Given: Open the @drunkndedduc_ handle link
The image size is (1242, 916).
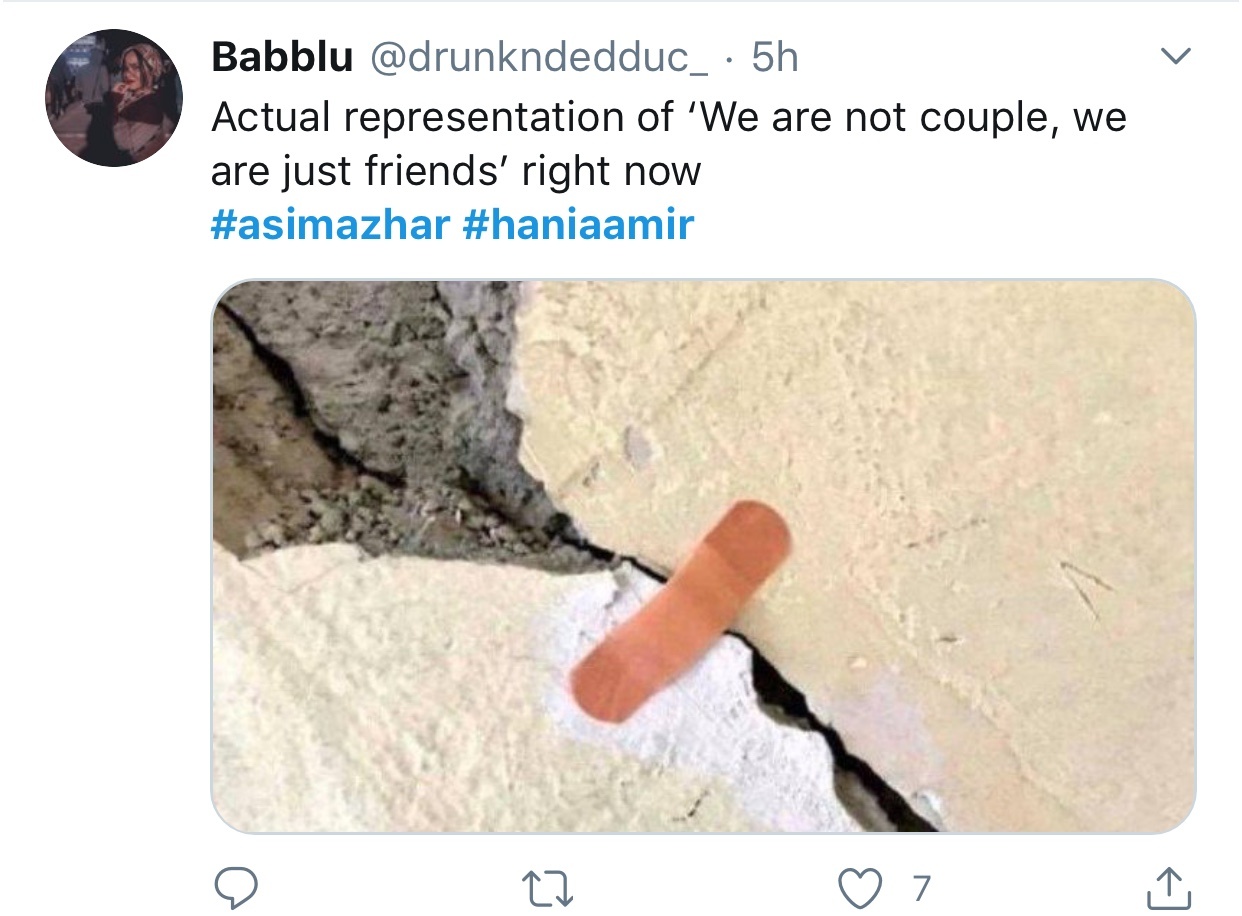Looking at the screenshot, I should point(539,58).
